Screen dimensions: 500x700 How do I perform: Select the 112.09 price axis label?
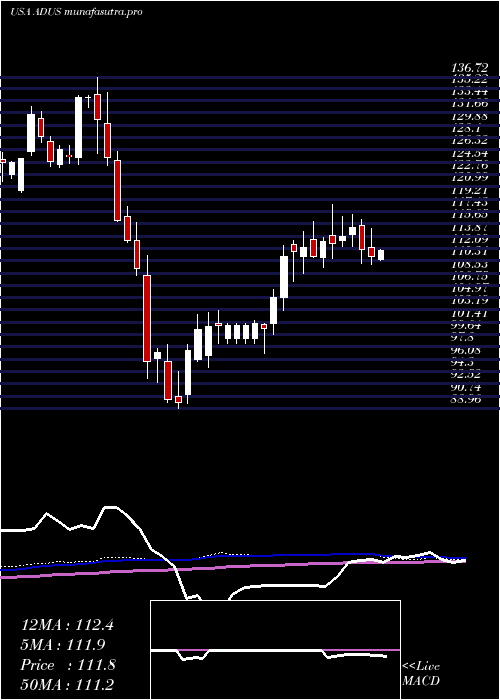point(469,240)
